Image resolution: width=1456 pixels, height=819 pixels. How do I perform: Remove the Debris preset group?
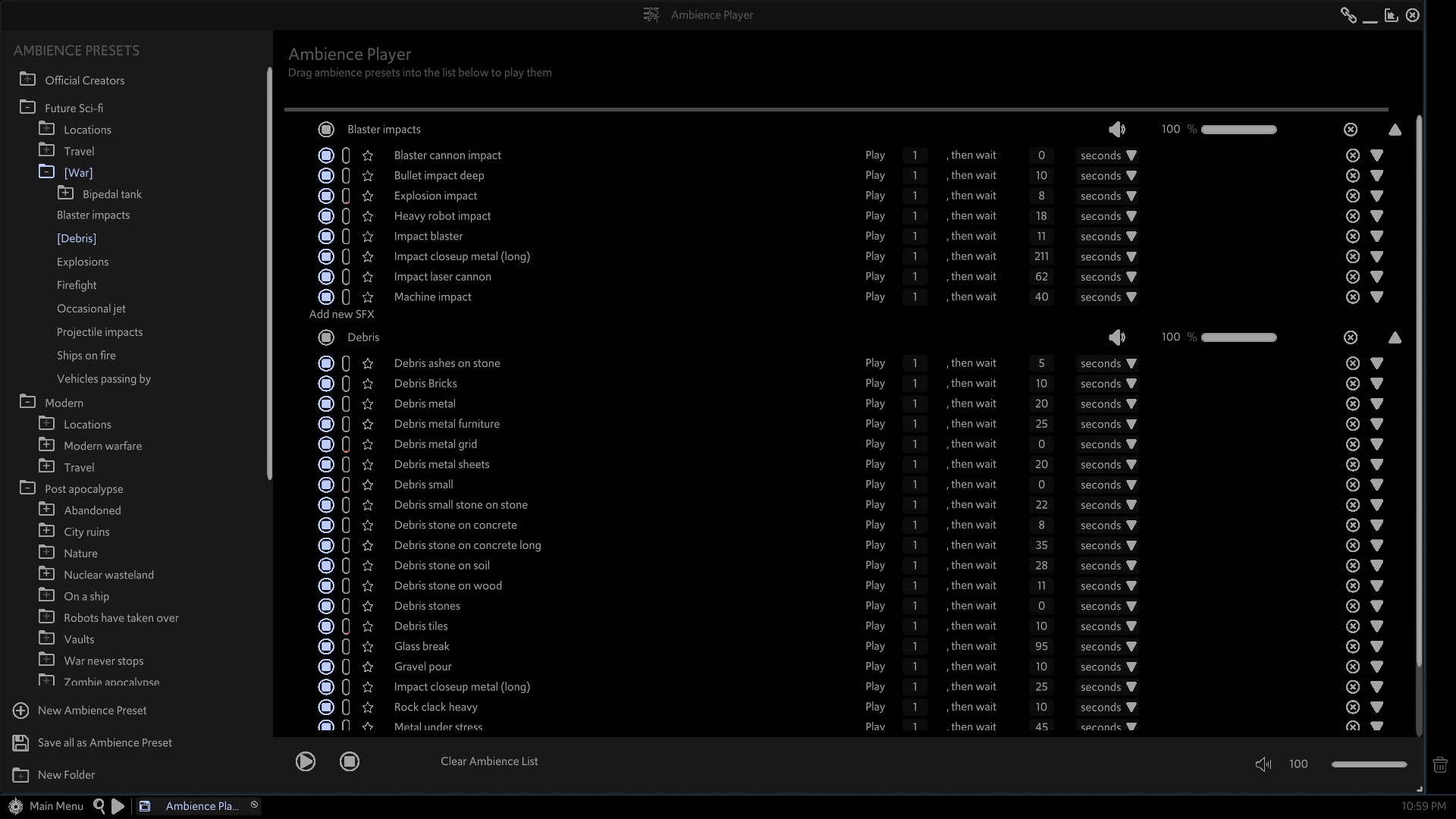(1351, 337)
